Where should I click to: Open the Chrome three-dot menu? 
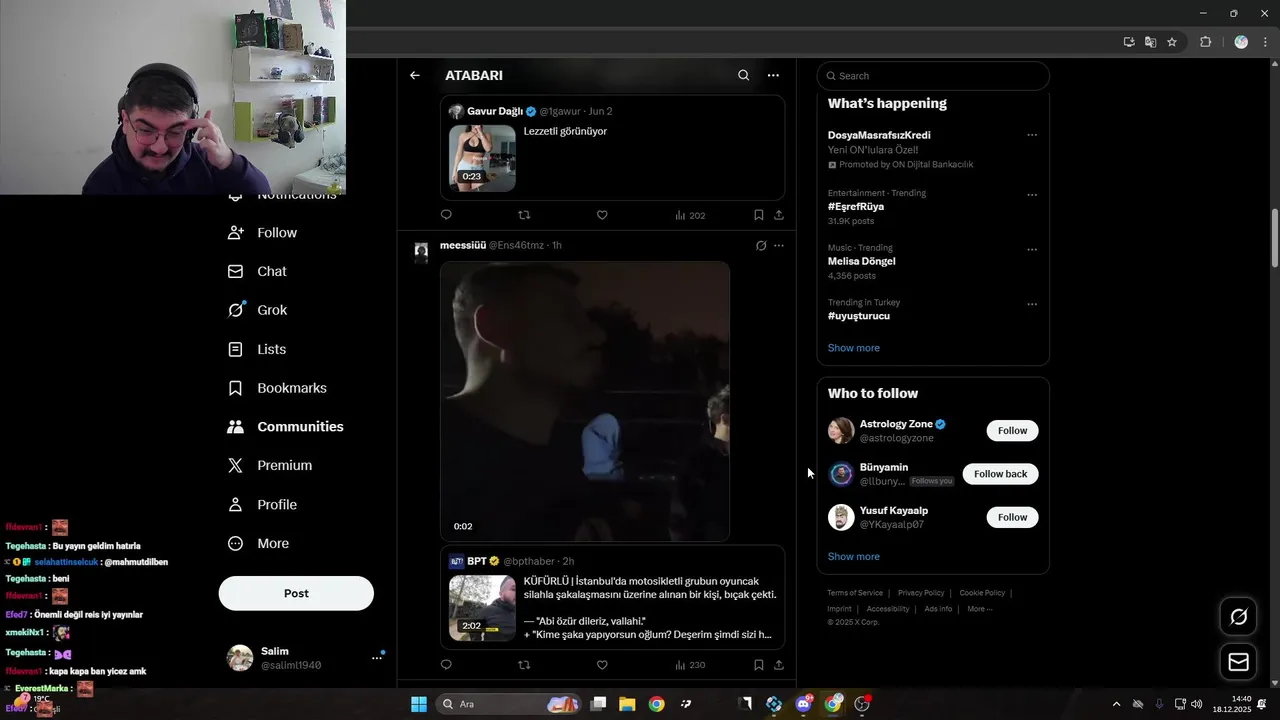[1265, 42]
